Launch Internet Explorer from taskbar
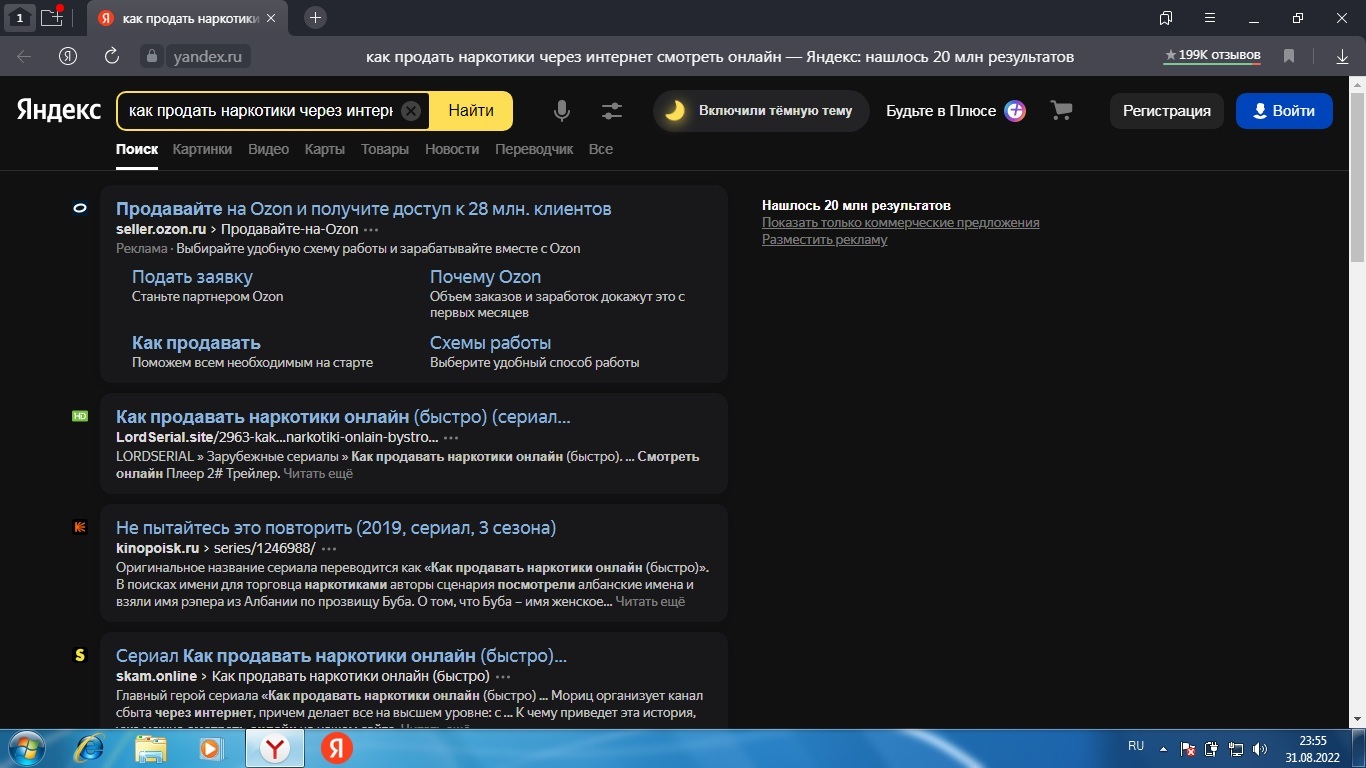Image resolution: width=1366 pixels, height=768 pixels. tap(88, 748)
